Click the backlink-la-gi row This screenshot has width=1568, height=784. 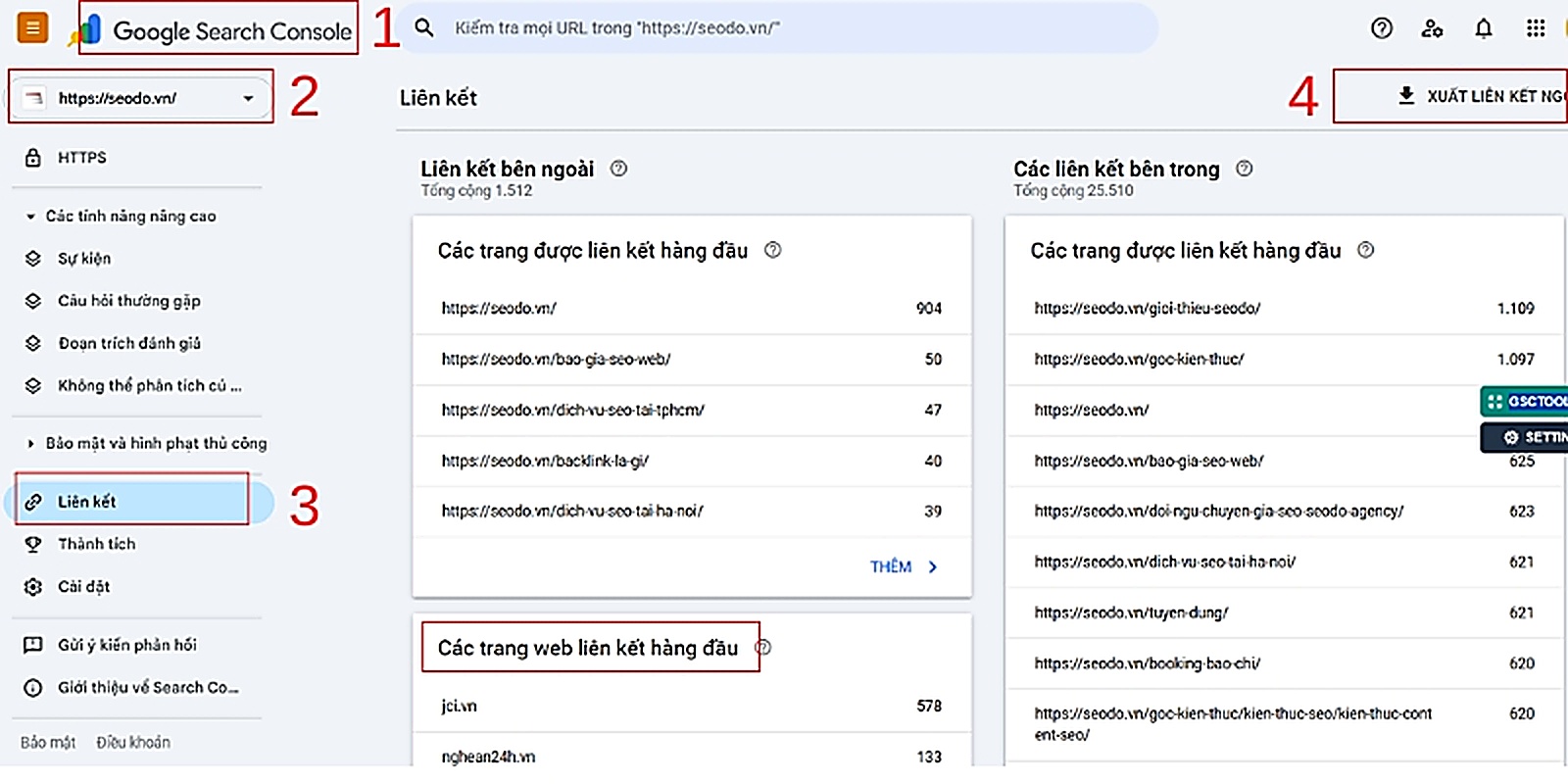tap(692, 462)
